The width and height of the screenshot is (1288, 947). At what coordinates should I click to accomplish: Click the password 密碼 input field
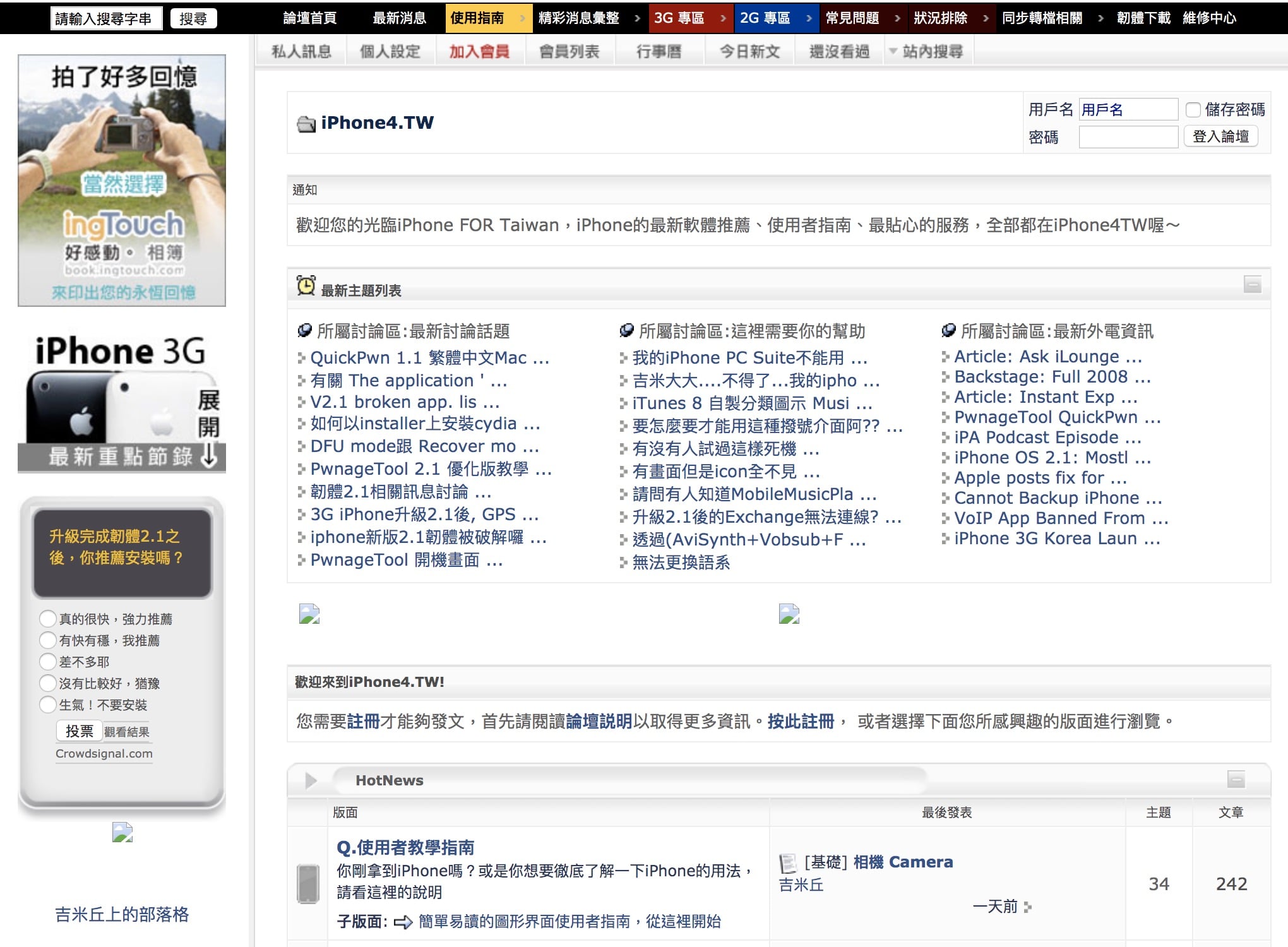1128,137
